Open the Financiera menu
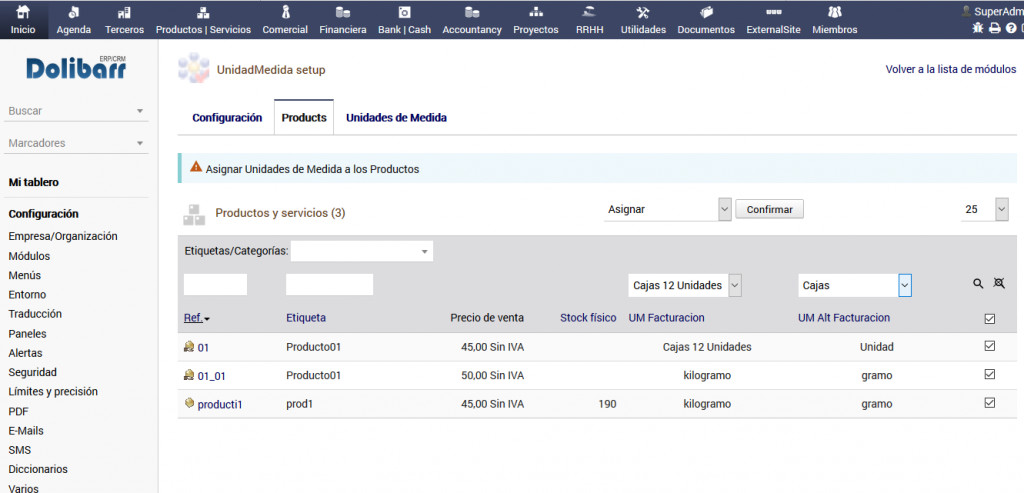This screenshot has height=493, width=1024. (343, 20)
